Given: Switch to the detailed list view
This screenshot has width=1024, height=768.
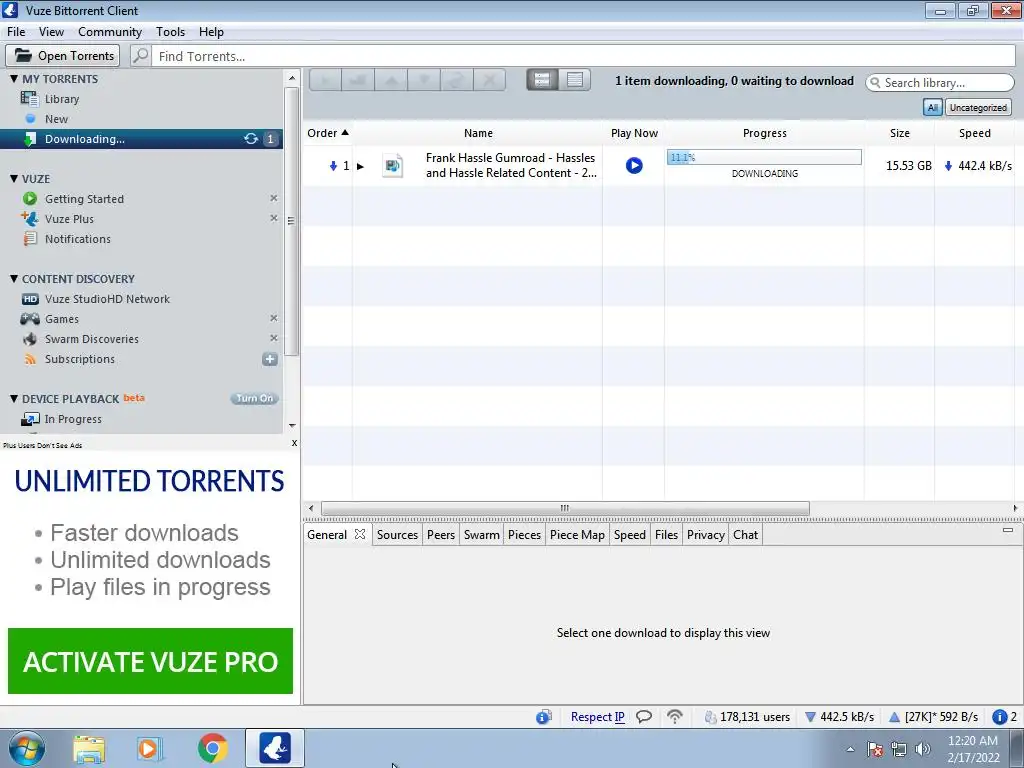Looking at the screenshot, I should pyautogui.click(x=542, y=80).
